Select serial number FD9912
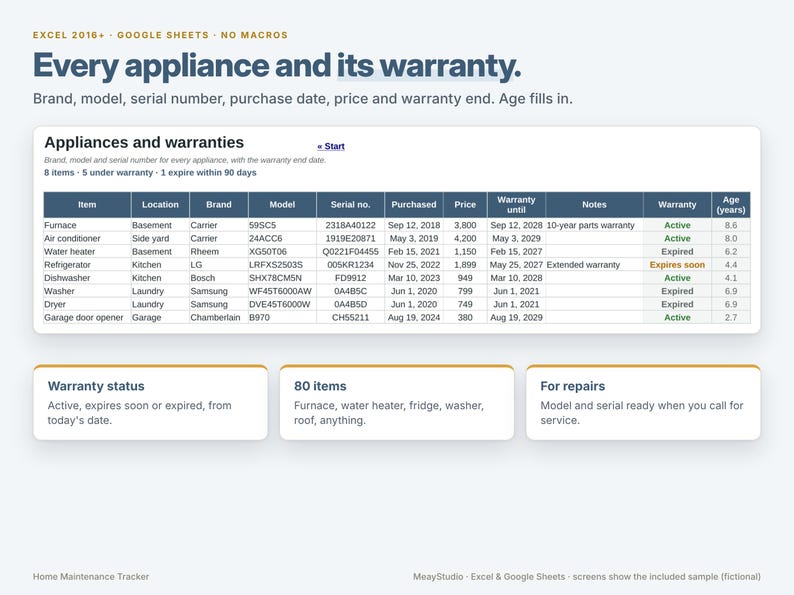Screen dimensions: 794x595 coord(350,278)
